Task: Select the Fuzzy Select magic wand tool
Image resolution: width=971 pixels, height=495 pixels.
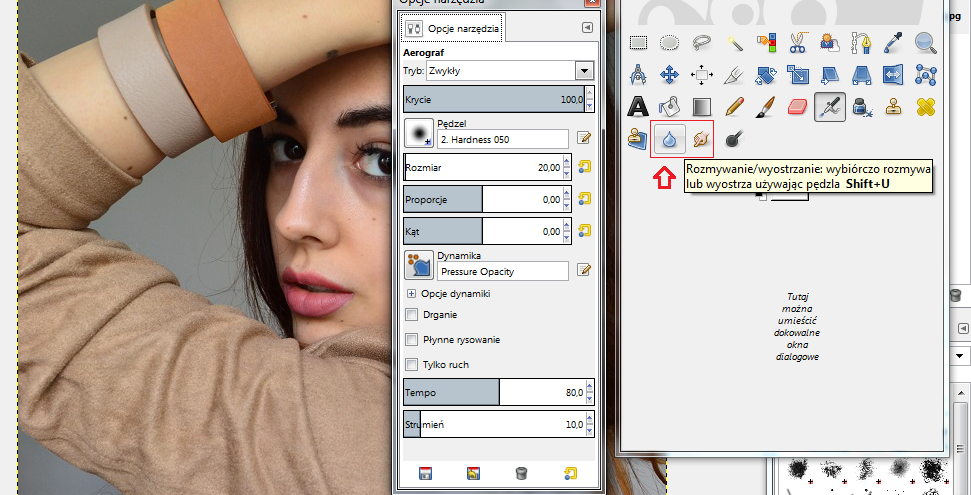Action: (734, 43)
